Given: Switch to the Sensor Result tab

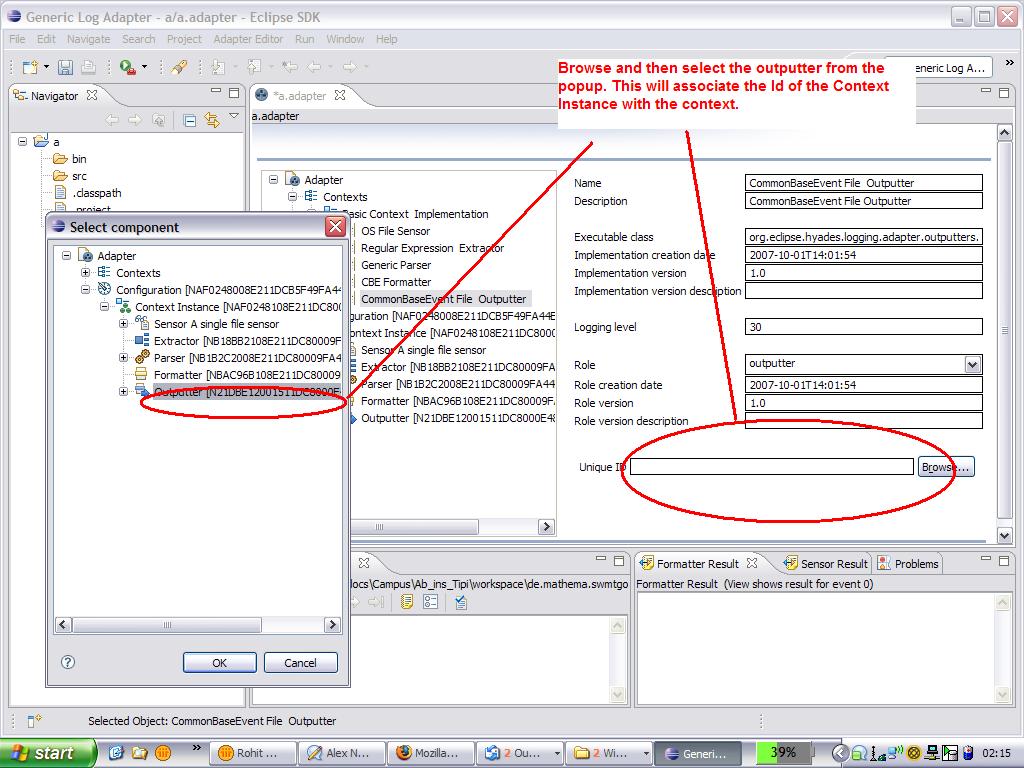Looking at the screenshot, I should 826,564.
